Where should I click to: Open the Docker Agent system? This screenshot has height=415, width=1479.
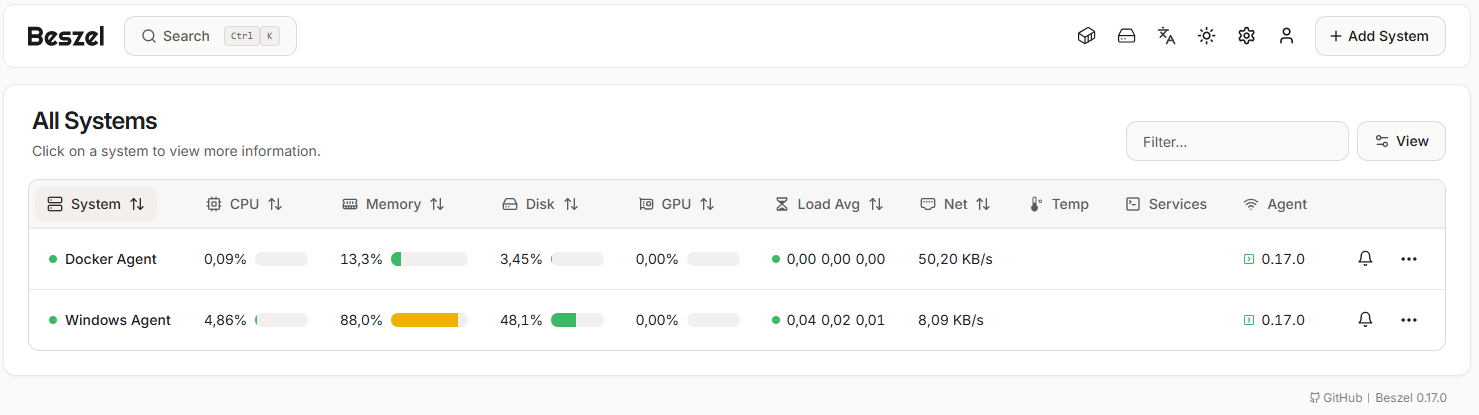pyautogui.click(x=111, y=259)
